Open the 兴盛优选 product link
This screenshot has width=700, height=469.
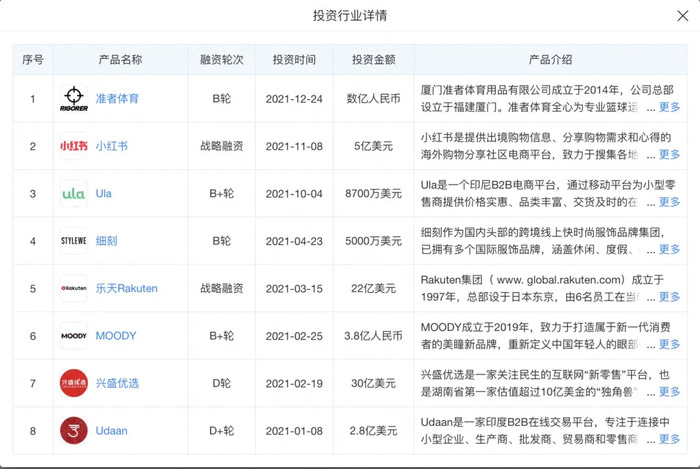[x=117, y=383]
